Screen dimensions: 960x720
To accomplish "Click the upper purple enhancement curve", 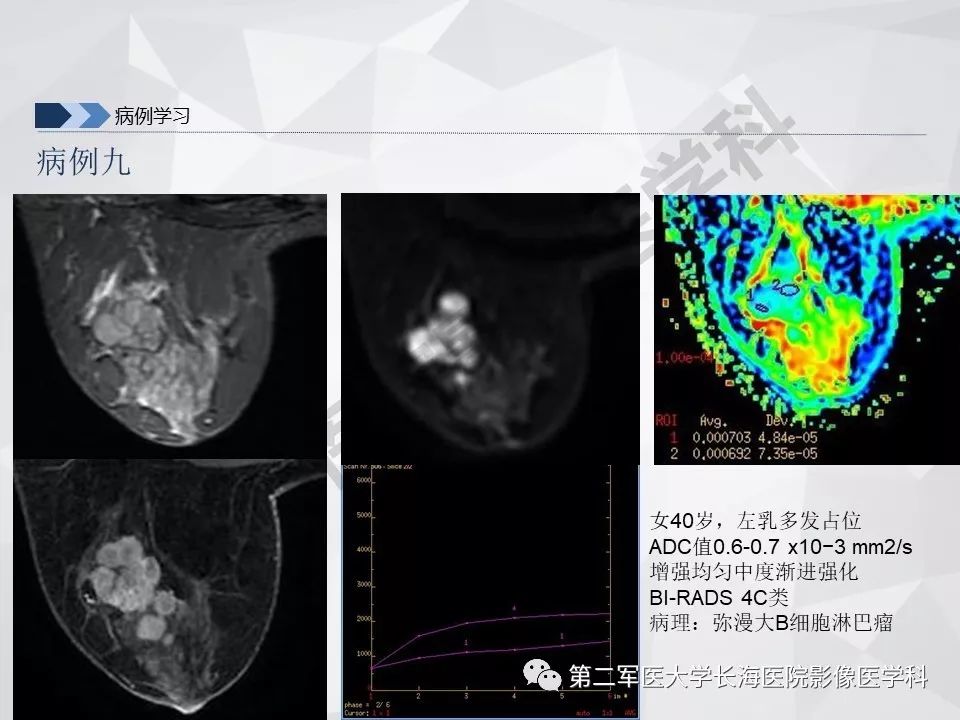I will [490, 622].
